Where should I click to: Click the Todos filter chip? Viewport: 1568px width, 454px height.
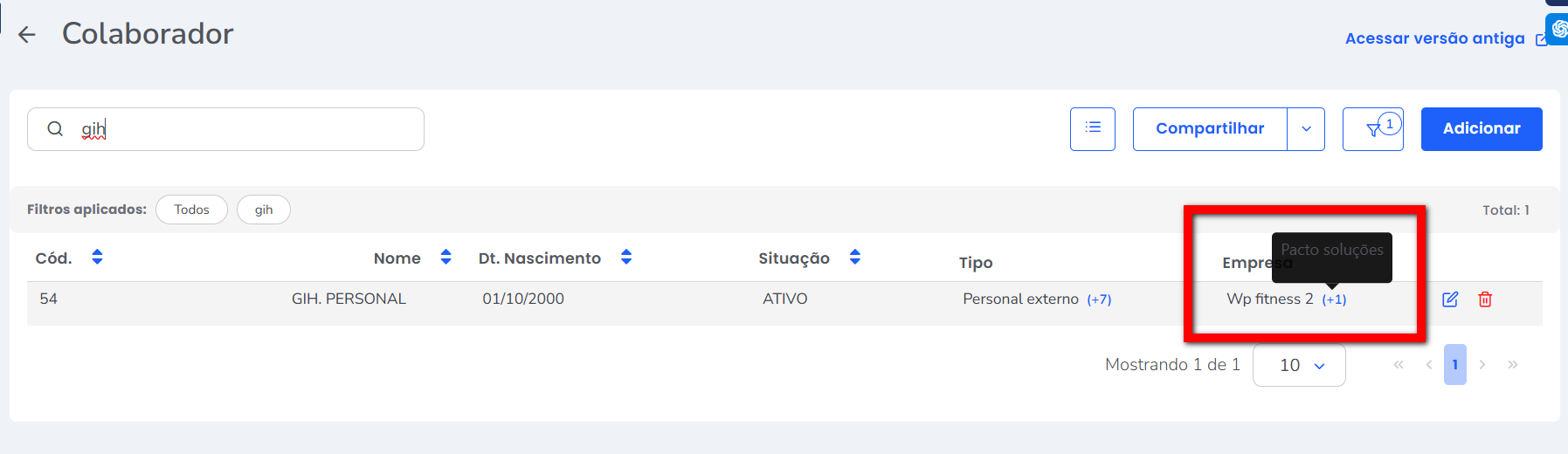point(191,210)
